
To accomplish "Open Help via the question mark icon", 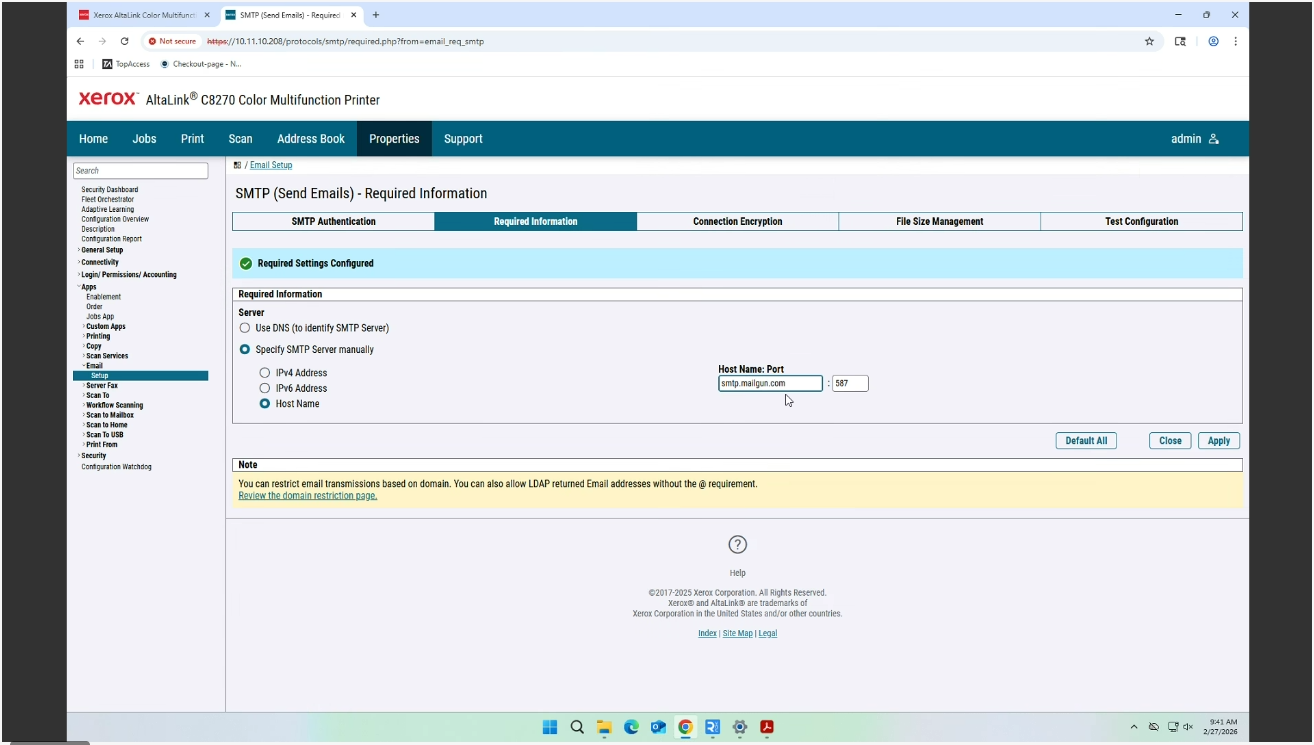I will [x=737, y=544].
